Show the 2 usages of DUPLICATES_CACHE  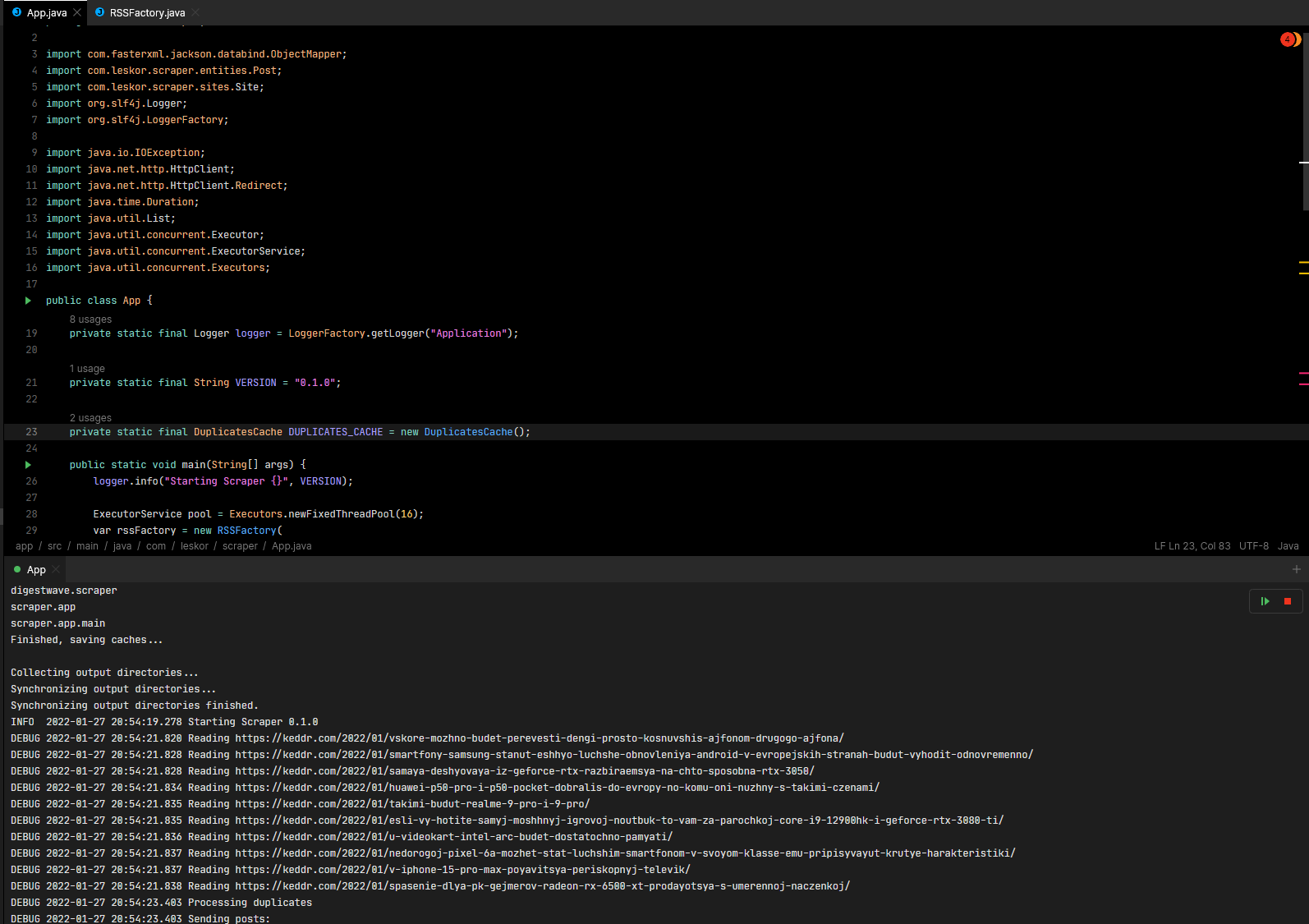(90, 418)
